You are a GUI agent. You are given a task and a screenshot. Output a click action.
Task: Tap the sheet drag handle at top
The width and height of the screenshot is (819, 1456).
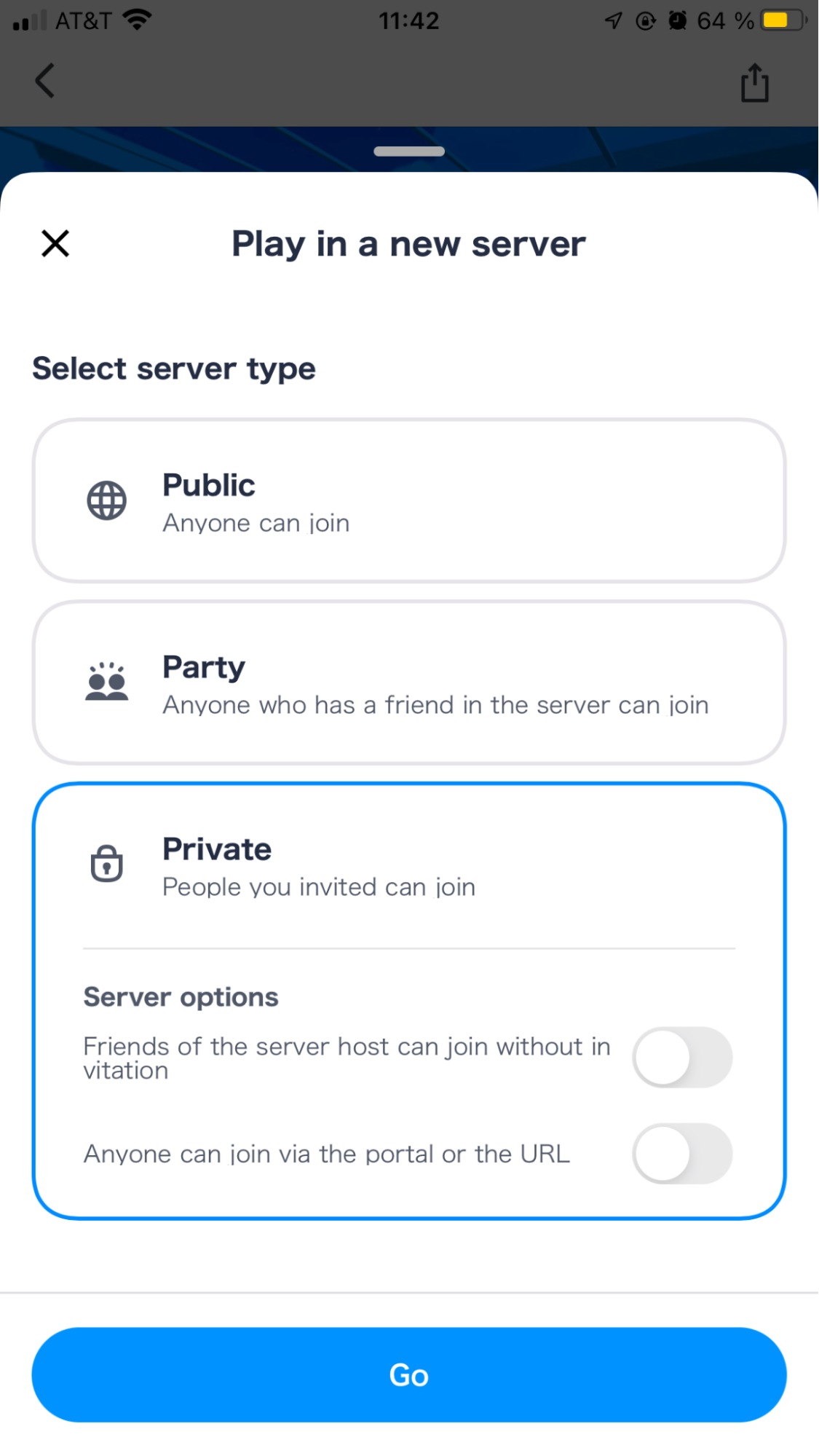click(409, 151)
